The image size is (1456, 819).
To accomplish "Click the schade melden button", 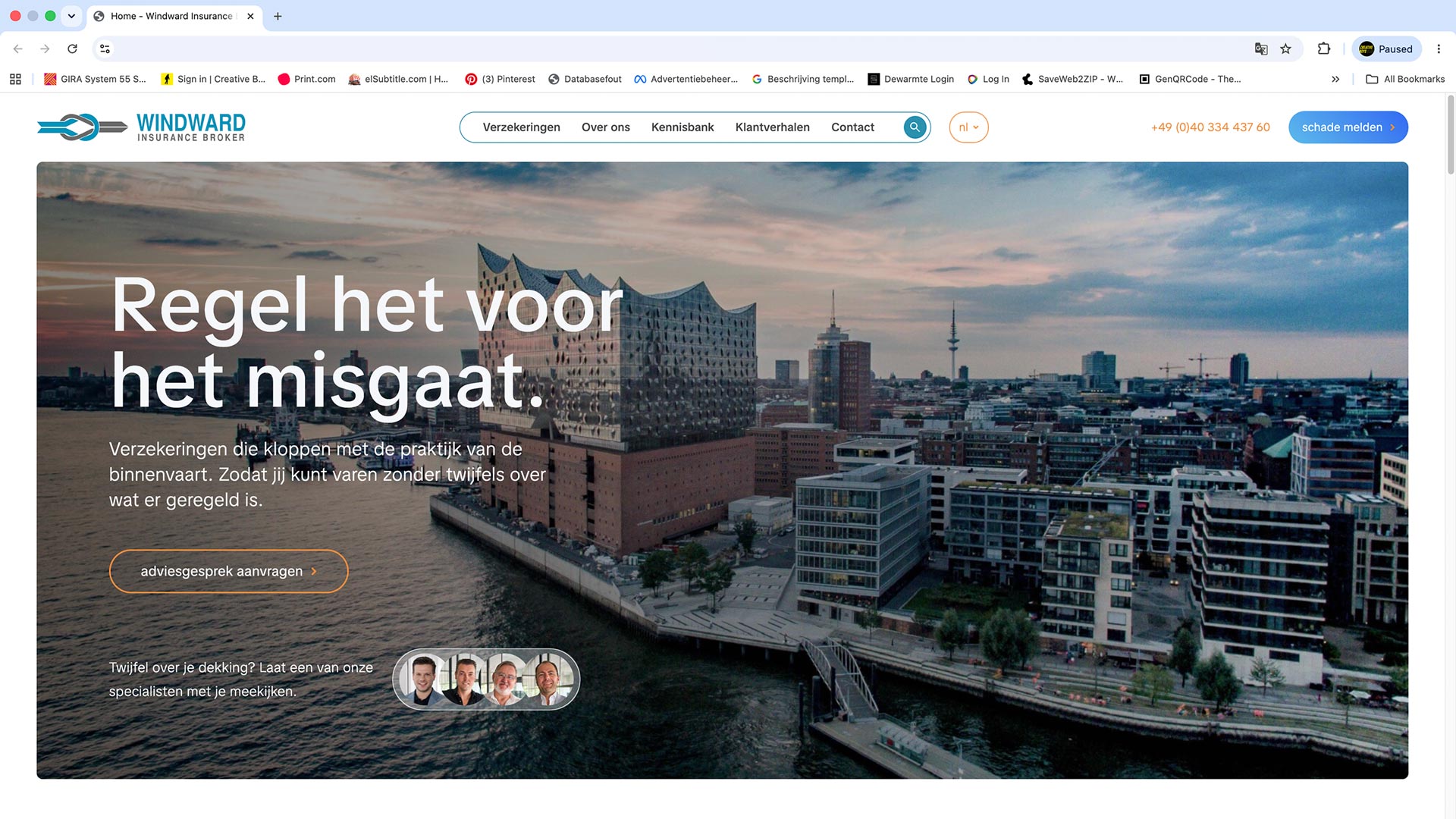I will coord(1348,127).
